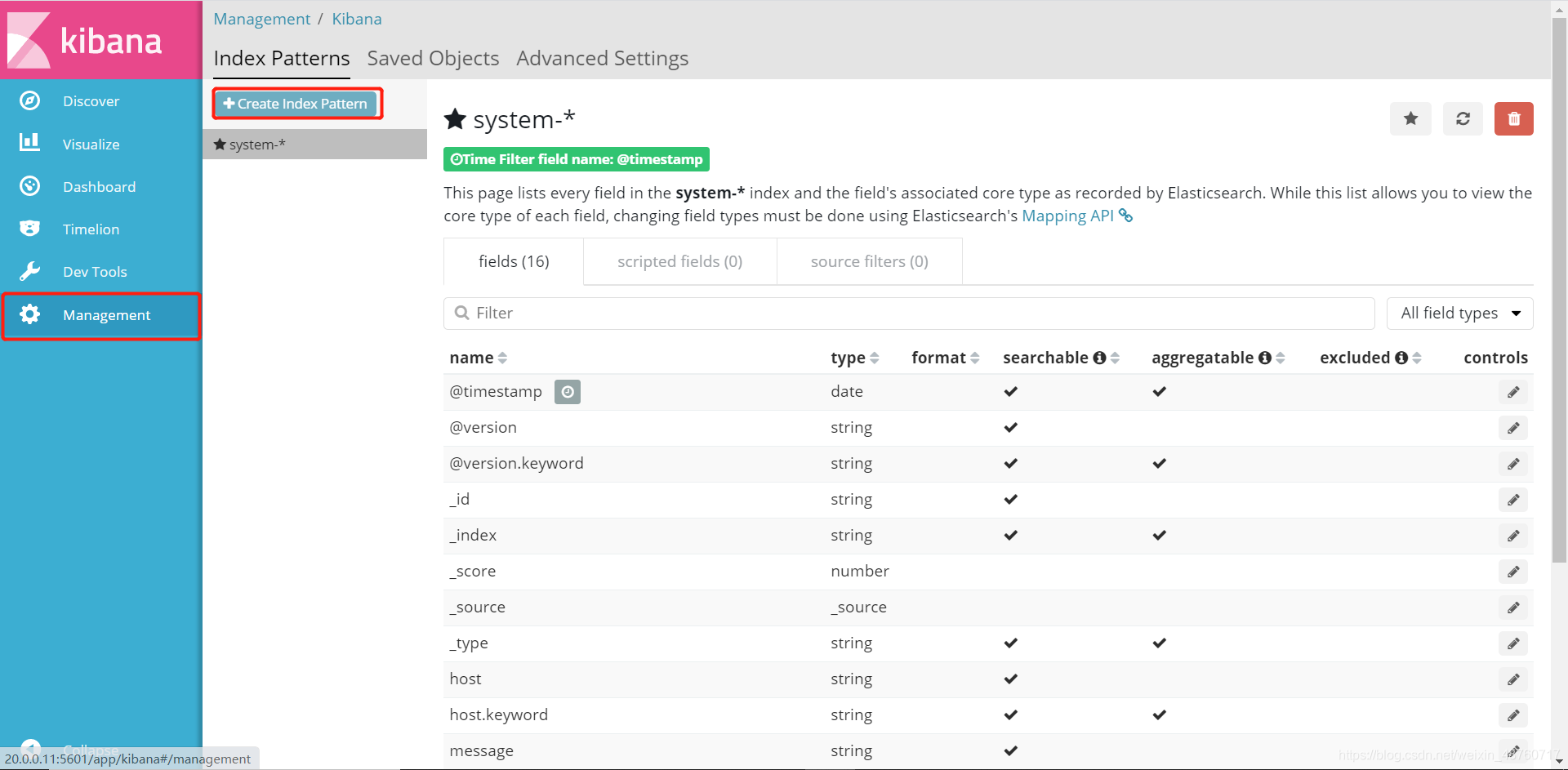Open Visualize bar chart icon
Screen dimensions: 1568x770
(x=30, y=143)
